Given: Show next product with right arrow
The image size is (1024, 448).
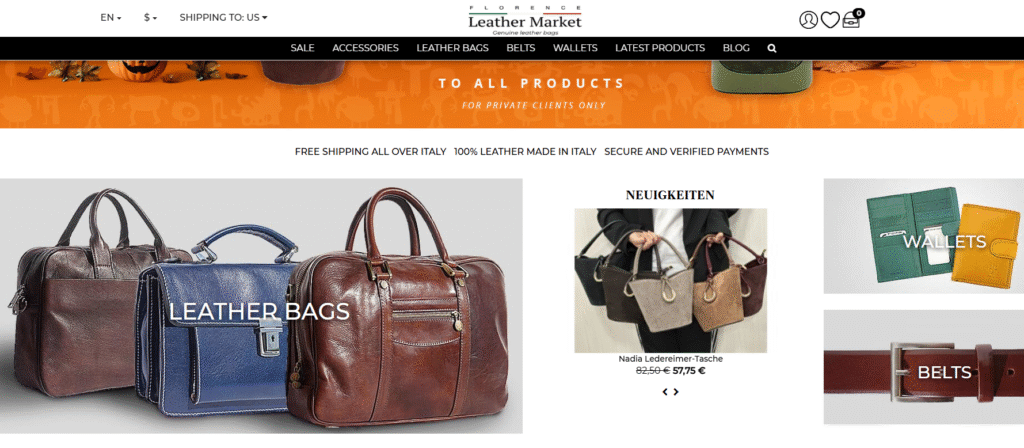Looking at the screenshot, I should click(676, 392).
